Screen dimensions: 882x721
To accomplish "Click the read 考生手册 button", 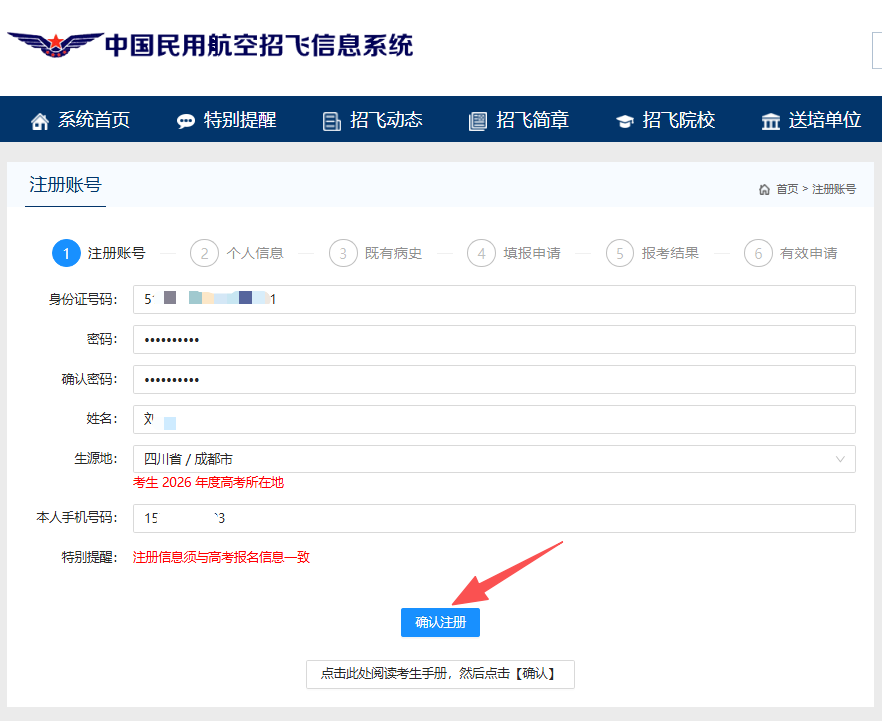I will coord(440,674).
